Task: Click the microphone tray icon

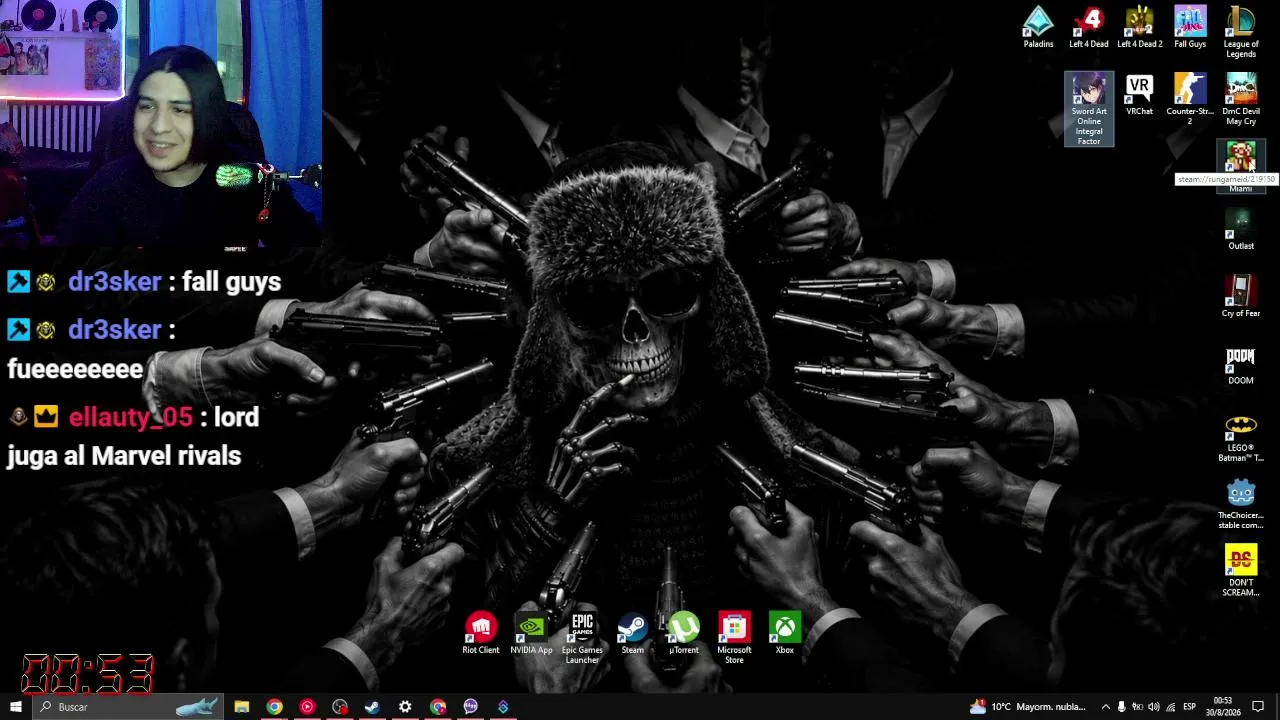Action: click(x=1121, y=707)
